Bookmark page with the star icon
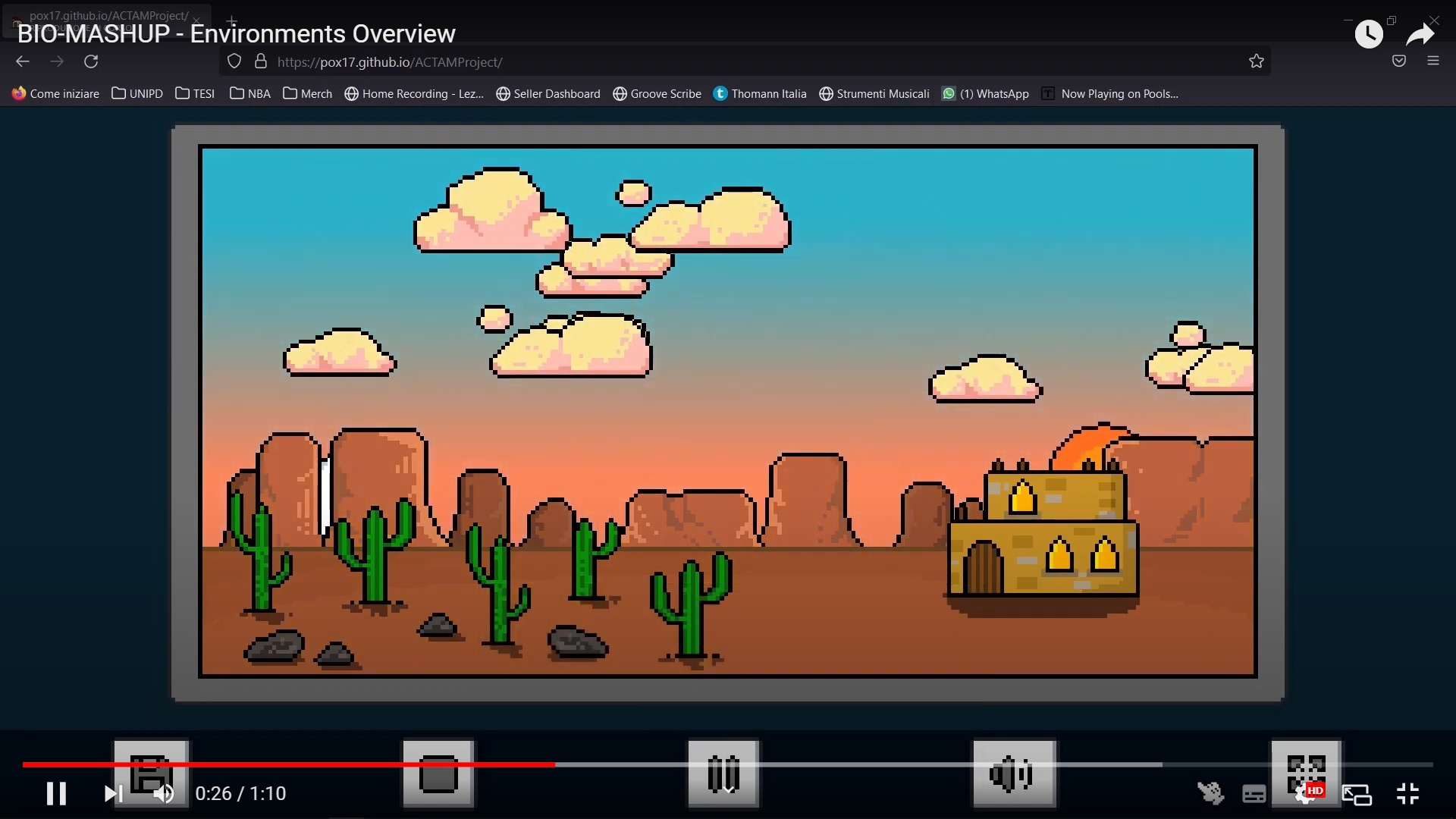The width and height of the screenshot is (1456, 819). (x=1257, y=61)
